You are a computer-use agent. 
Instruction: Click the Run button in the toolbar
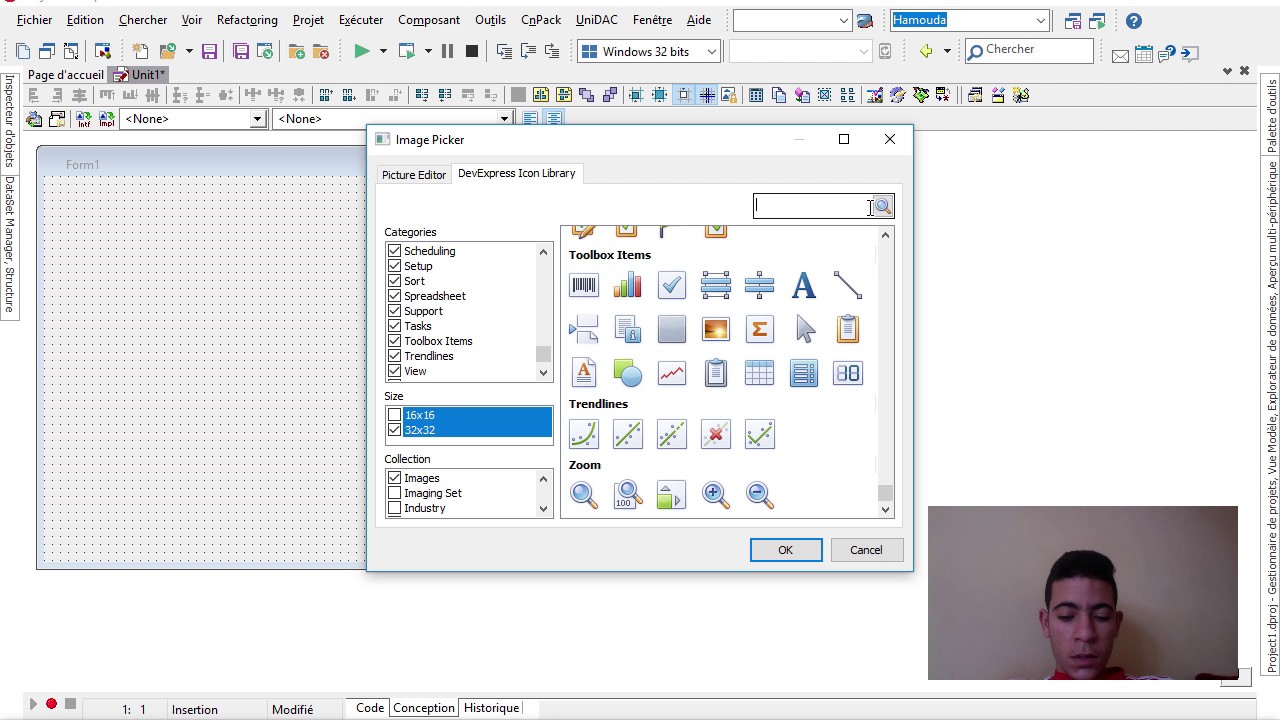[362, 50]
